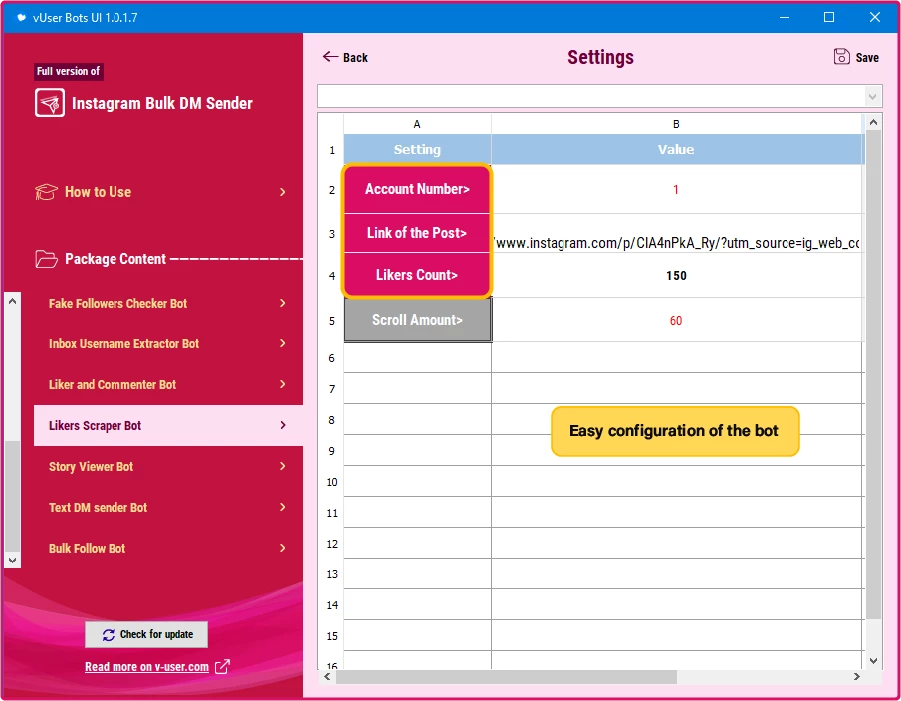The image size is (901, 701).
Task: Click the Package Content folder icon
Action: pos(46,259)
